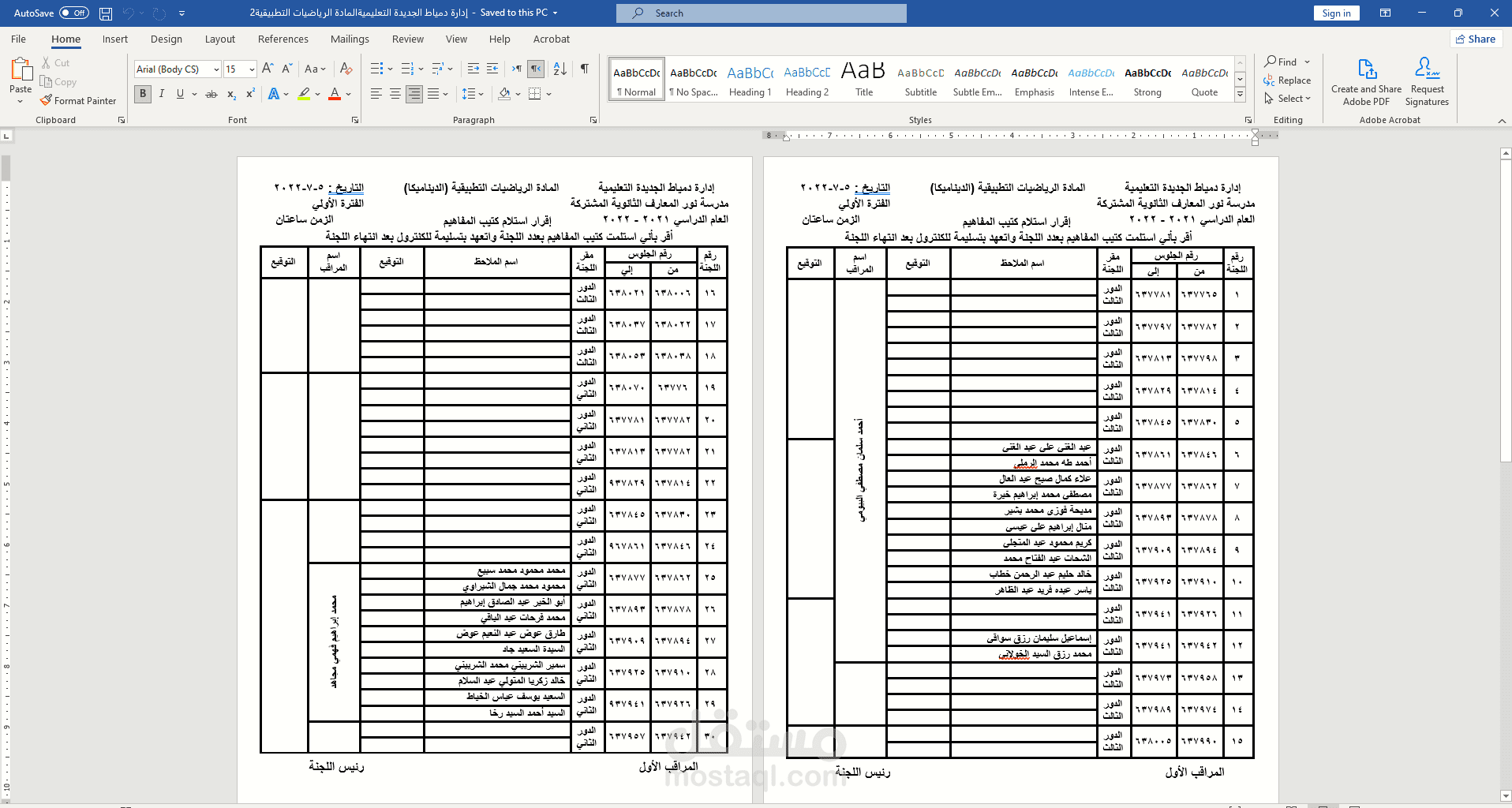Click the Sign in button
Image resolution: width=1512 pixels, height=808 pixels.
pyautogui.click(x=1335, y=13)
